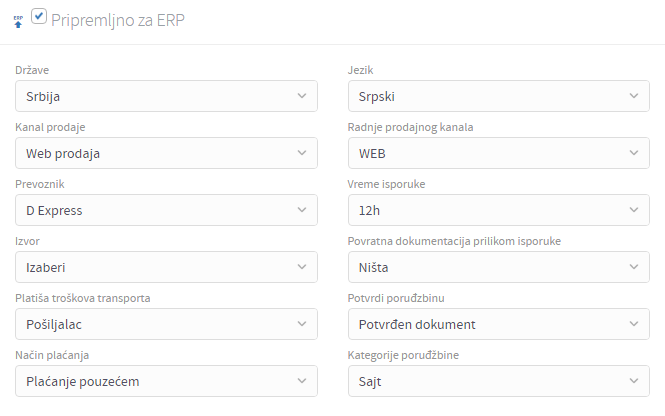Click the chevron arrow in Srbija field
This screenshot has height=416, width=665.
[302, 96]
